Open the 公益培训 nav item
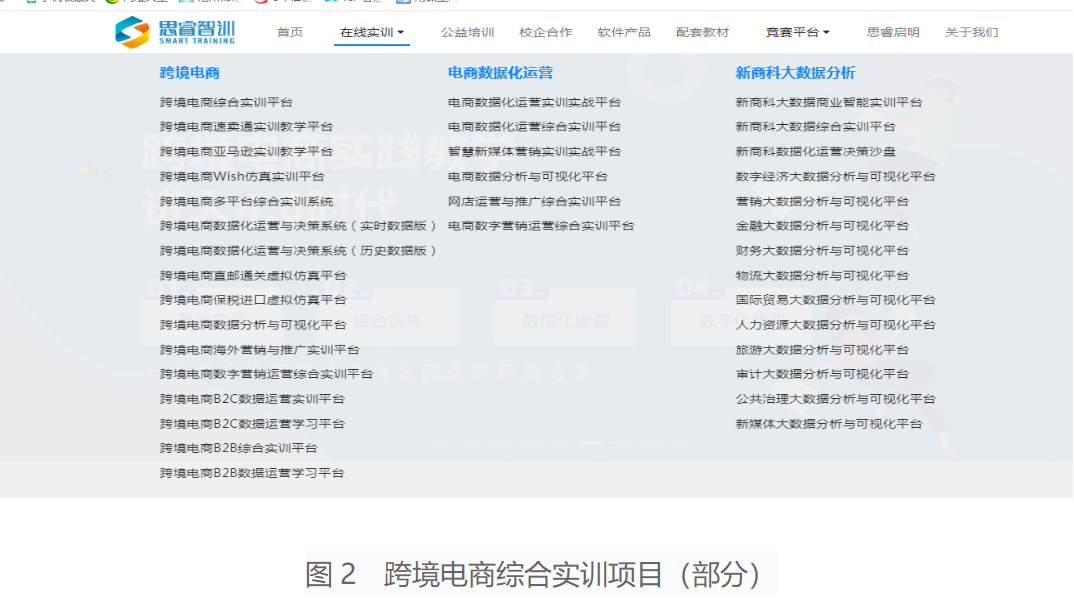The width and height of the screenshot is (1074, 607). click(467, 32)
